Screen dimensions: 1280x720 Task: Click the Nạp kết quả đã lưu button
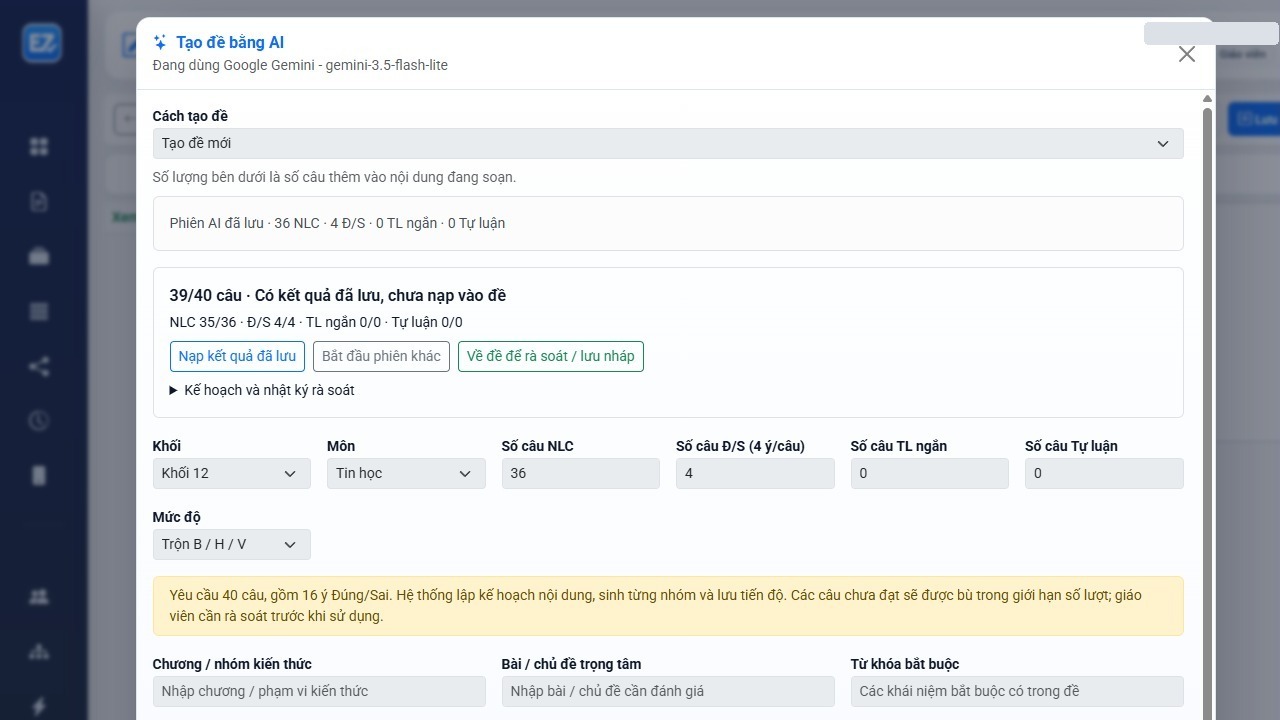point(237,356)
